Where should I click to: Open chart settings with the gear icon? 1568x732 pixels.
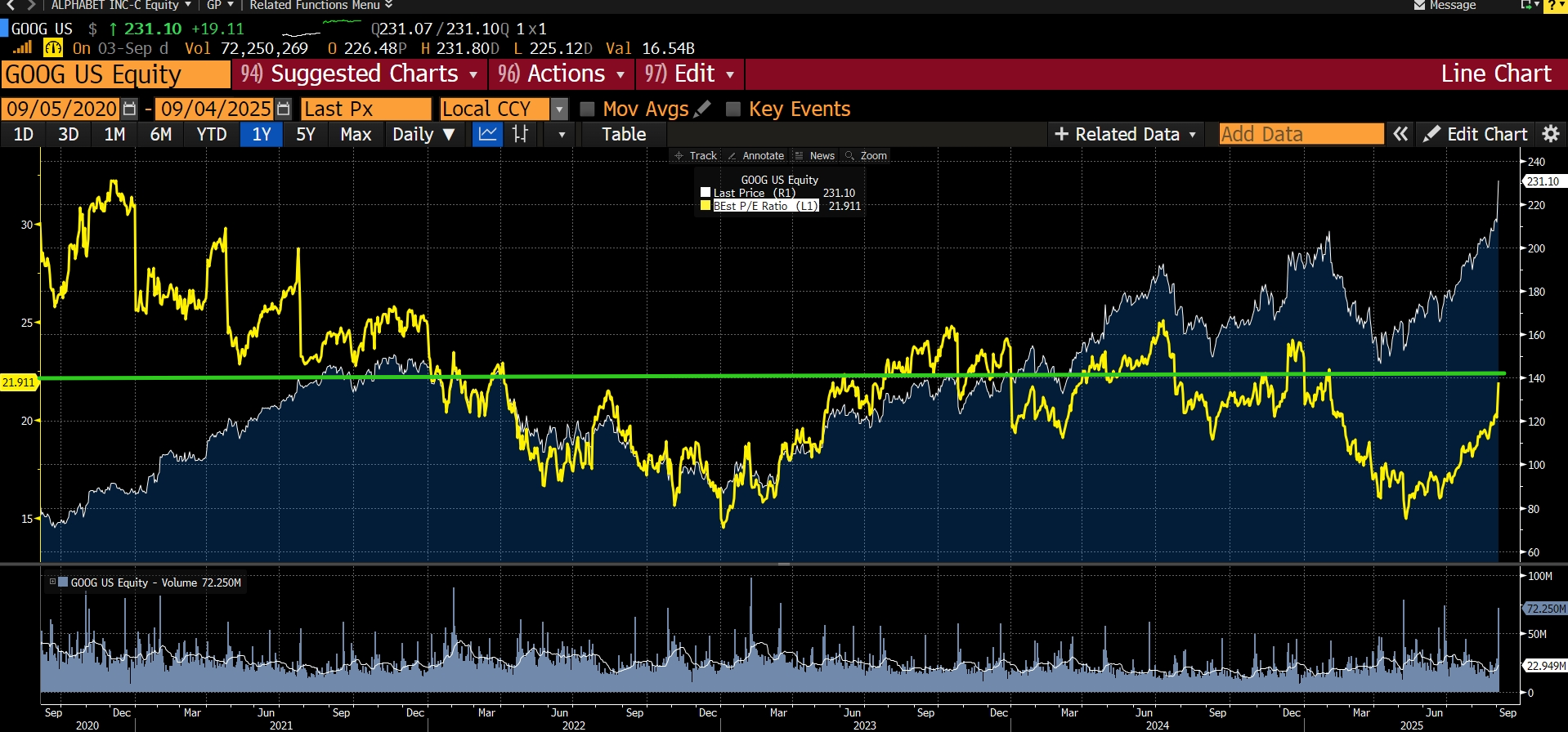pos(1551,134)
